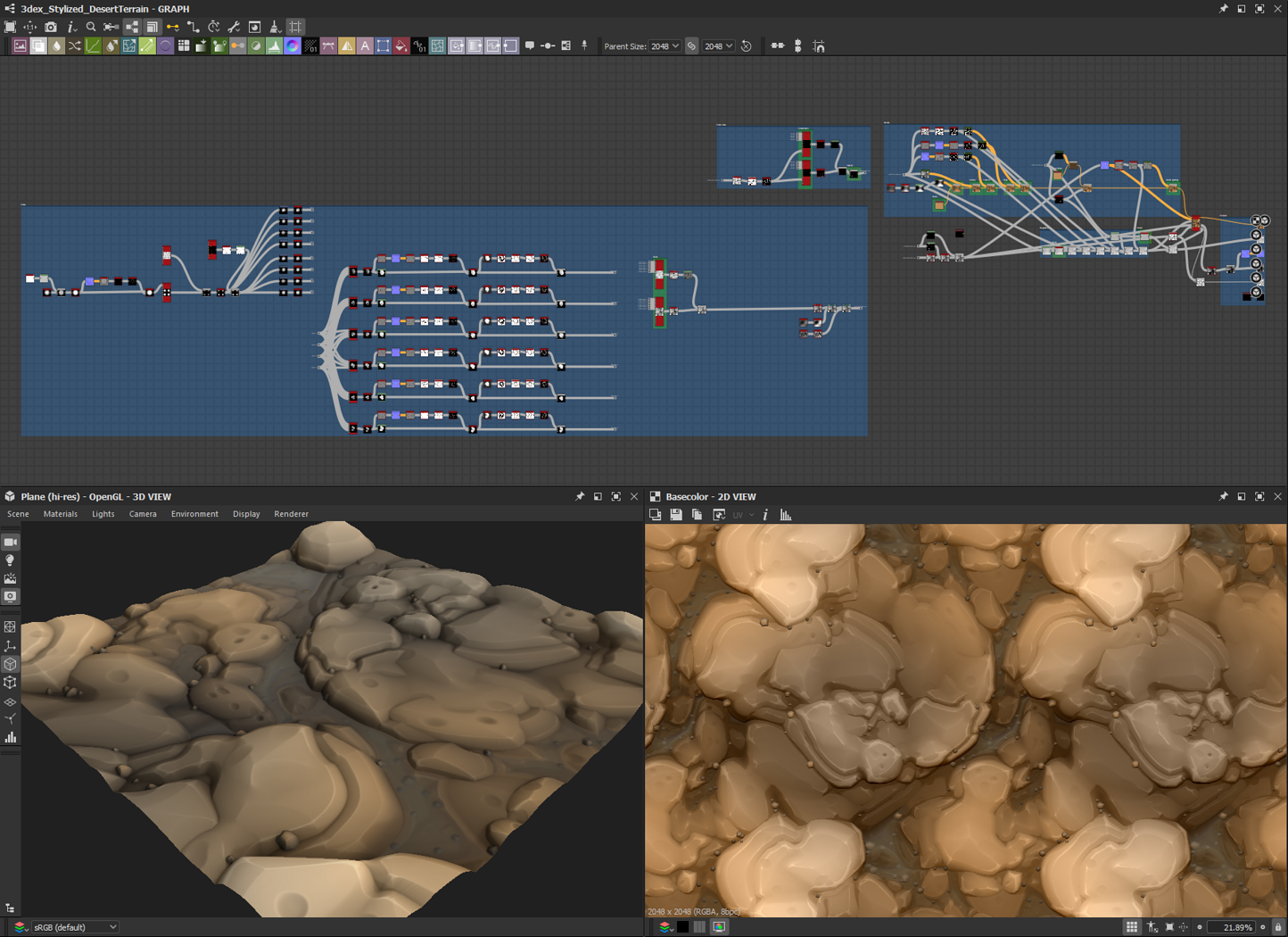Click the reset parent size icon

(747, 46)
